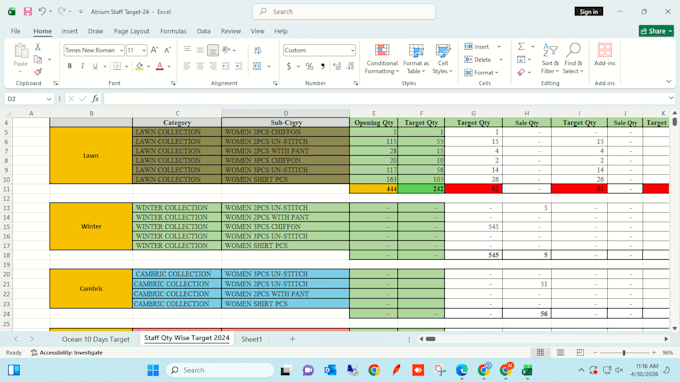680x382 pixels.
Task: Toggle Middle Align vertical alignment
Action: click(200, 50)
